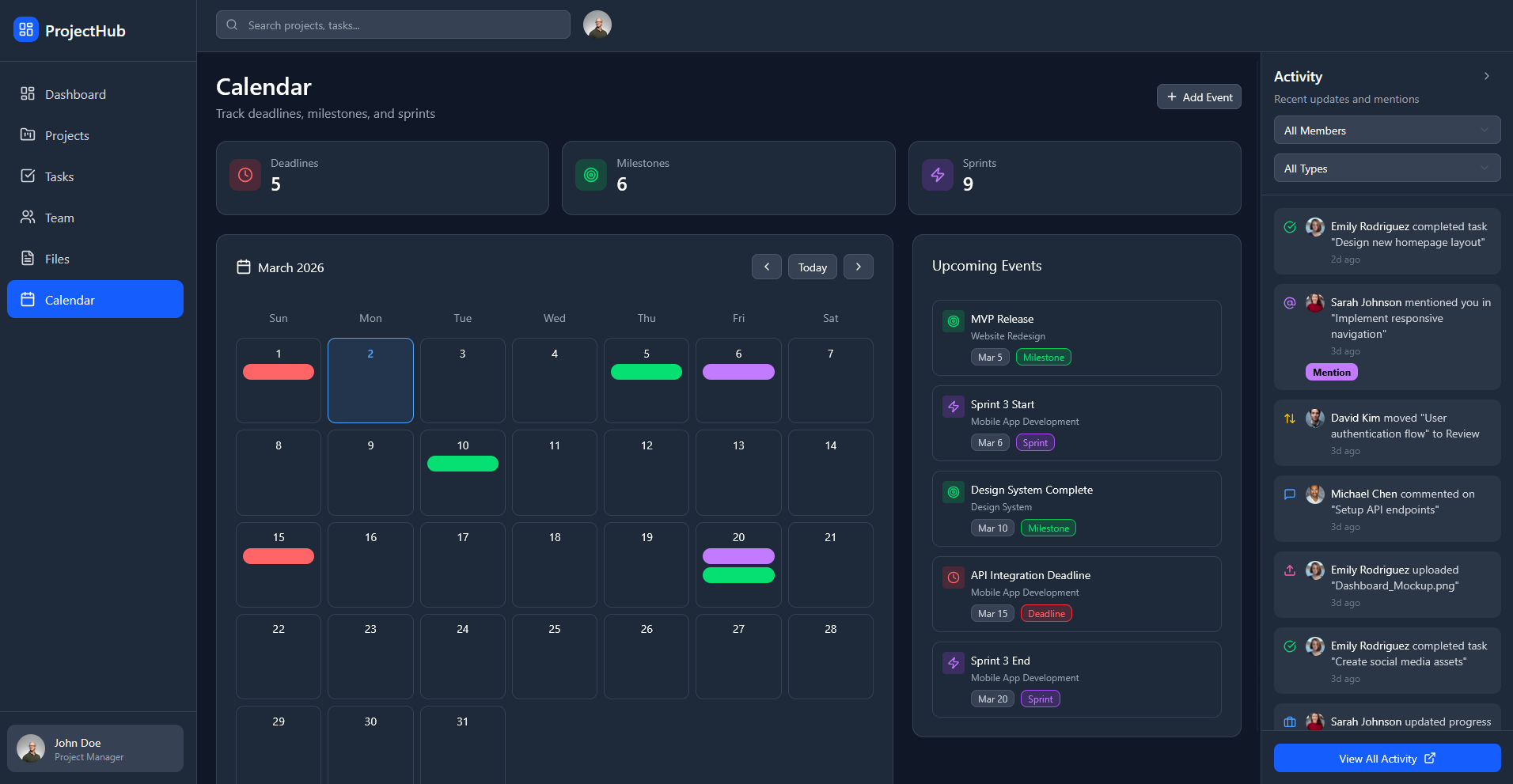Collapse the Activity panel with chevron
The image size is (1513, 784).
(x=1486, y=76)
